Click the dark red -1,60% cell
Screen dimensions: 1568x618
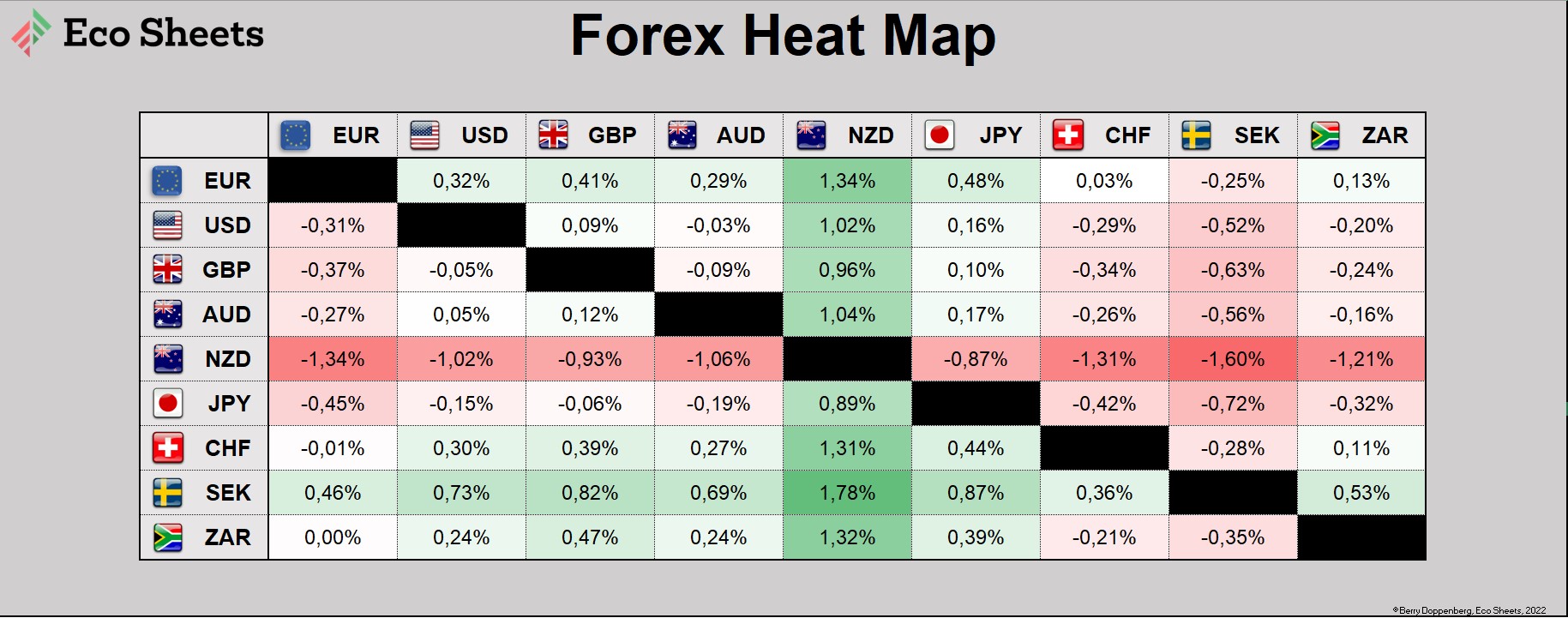point(1233,359)
